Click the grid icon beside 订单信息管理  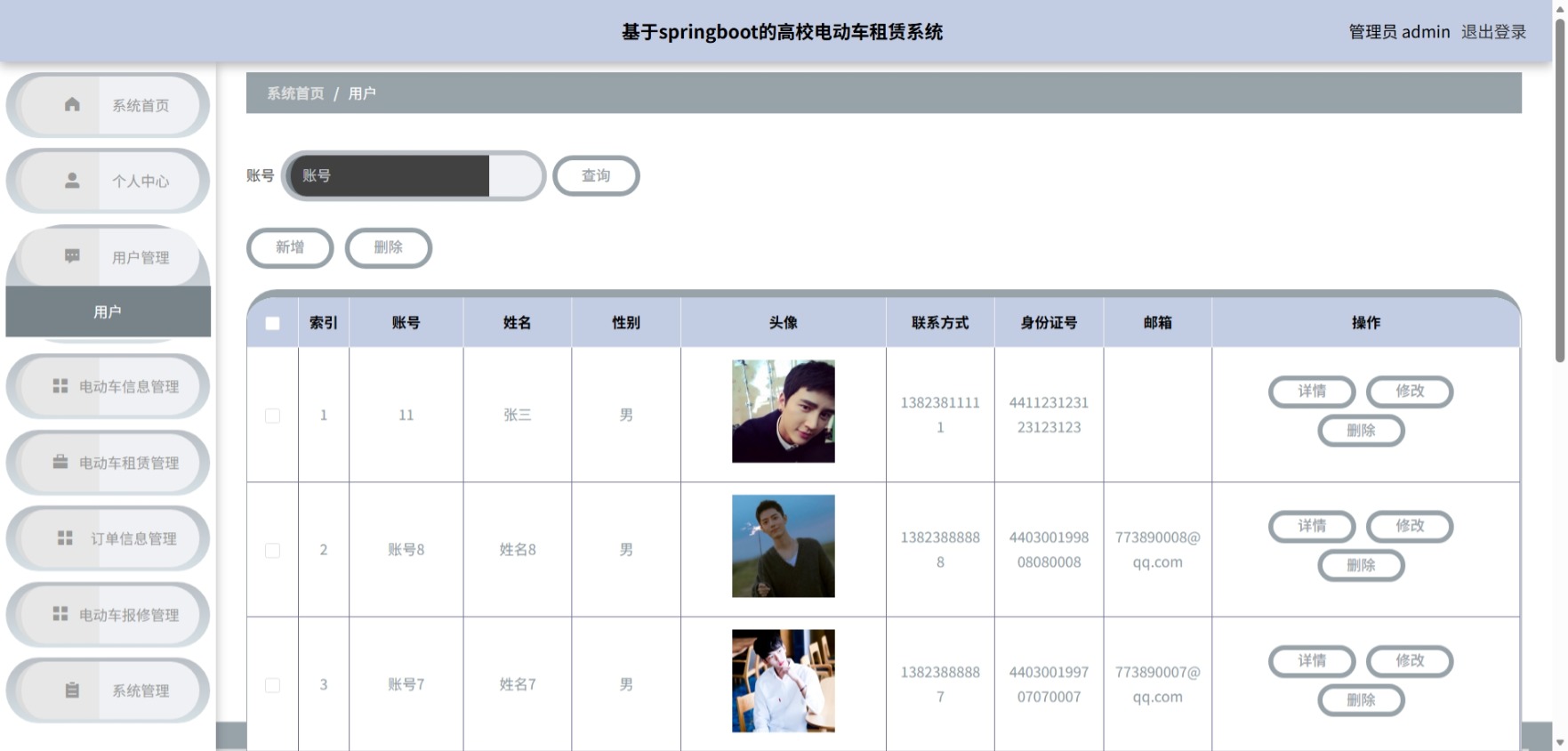[x=65, y=538]
